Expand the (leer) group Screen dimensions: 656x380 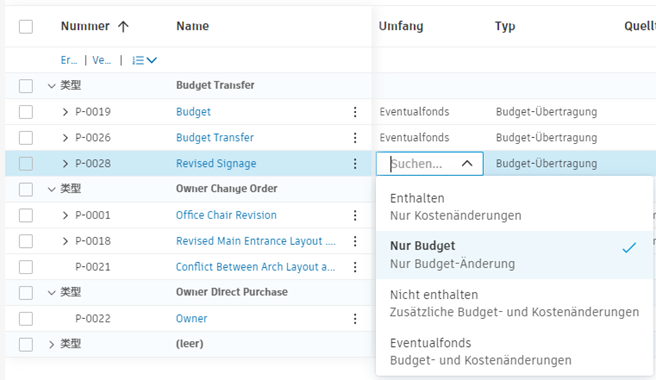tap(51, 344)
